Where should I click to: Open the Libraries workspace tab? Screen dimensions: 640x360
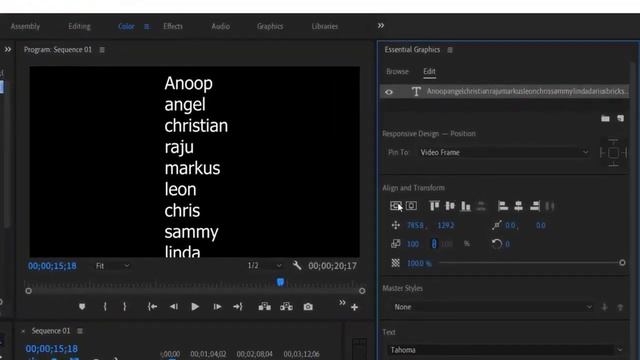[325, 27]
